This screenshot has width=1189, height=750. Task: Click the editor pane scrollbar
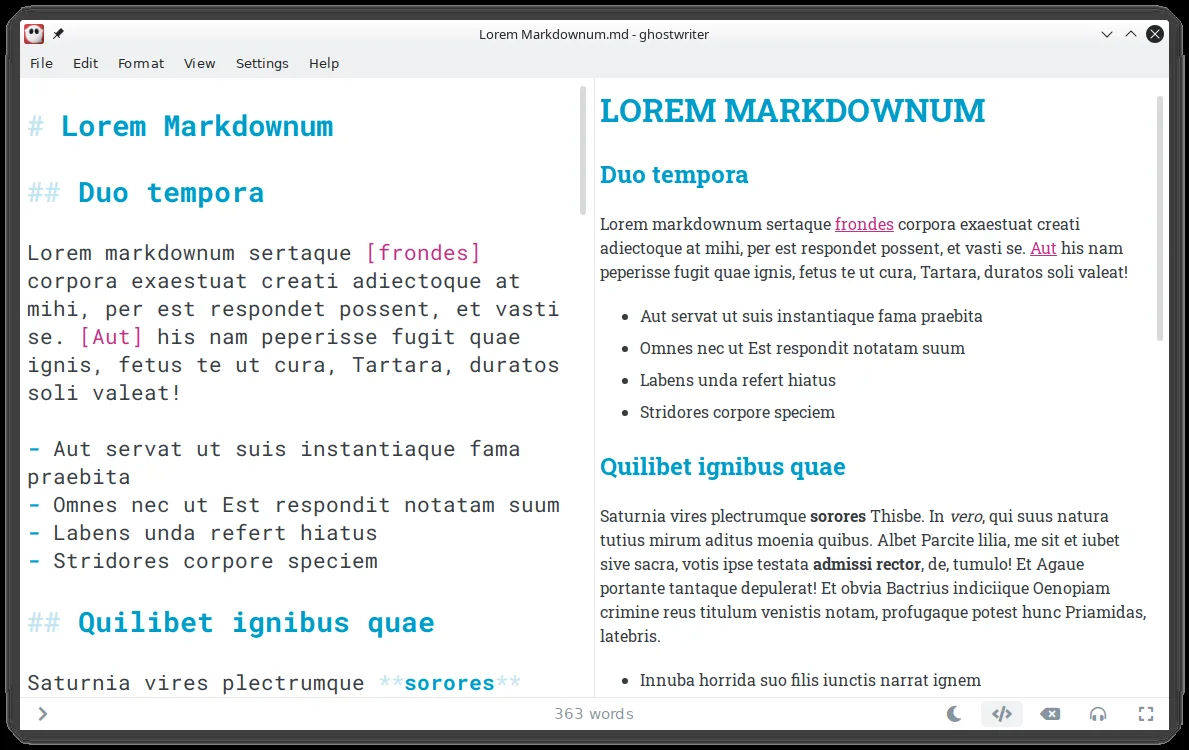pyautogui.click(x=582, y=150)
